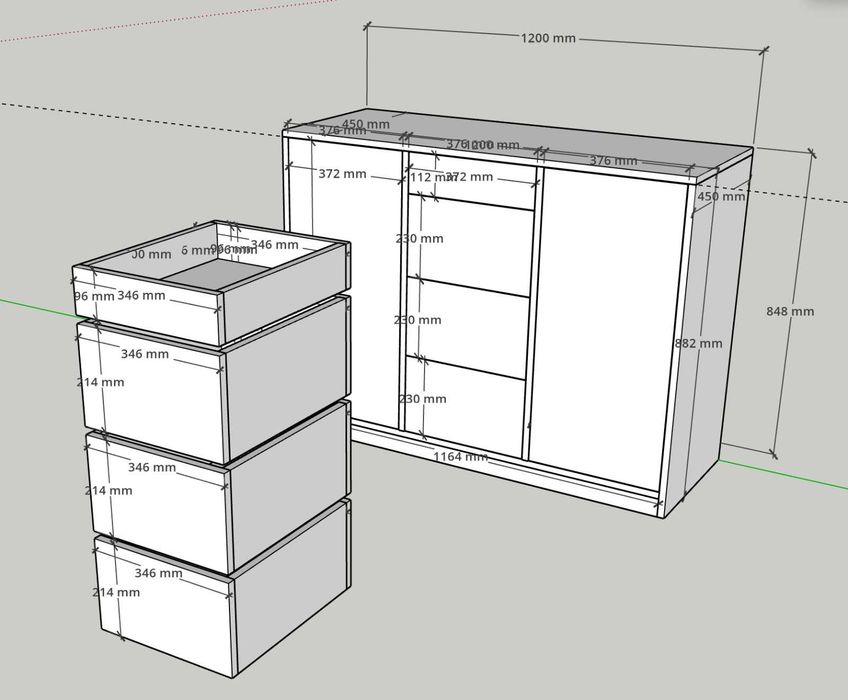Viewport: 848px width, 700px height.
Task: Select the 96 mm dimension on open drawer front
Action: (x=94, y=296)
